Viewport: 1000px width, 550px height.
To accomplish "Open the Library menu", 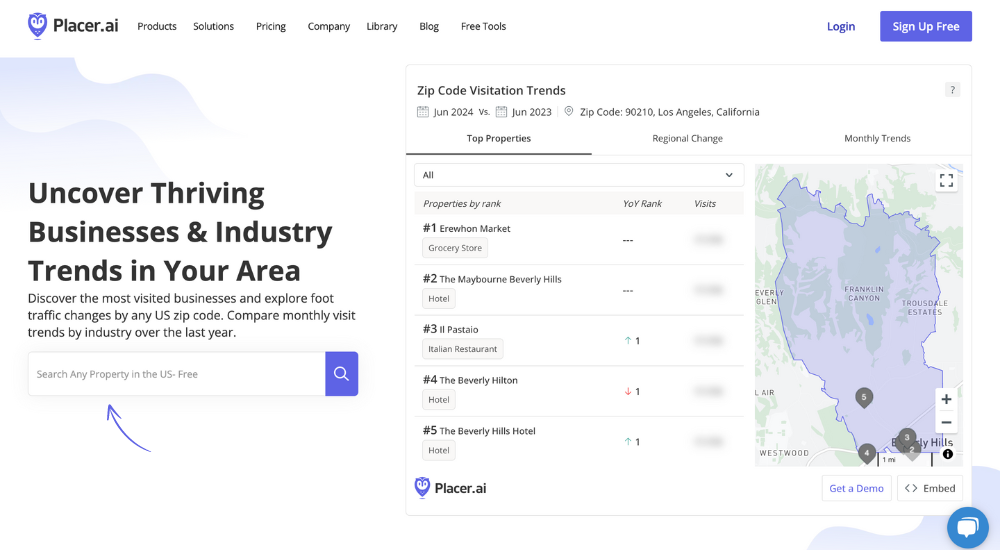I will pyautogui.click(x=382, y=26).
